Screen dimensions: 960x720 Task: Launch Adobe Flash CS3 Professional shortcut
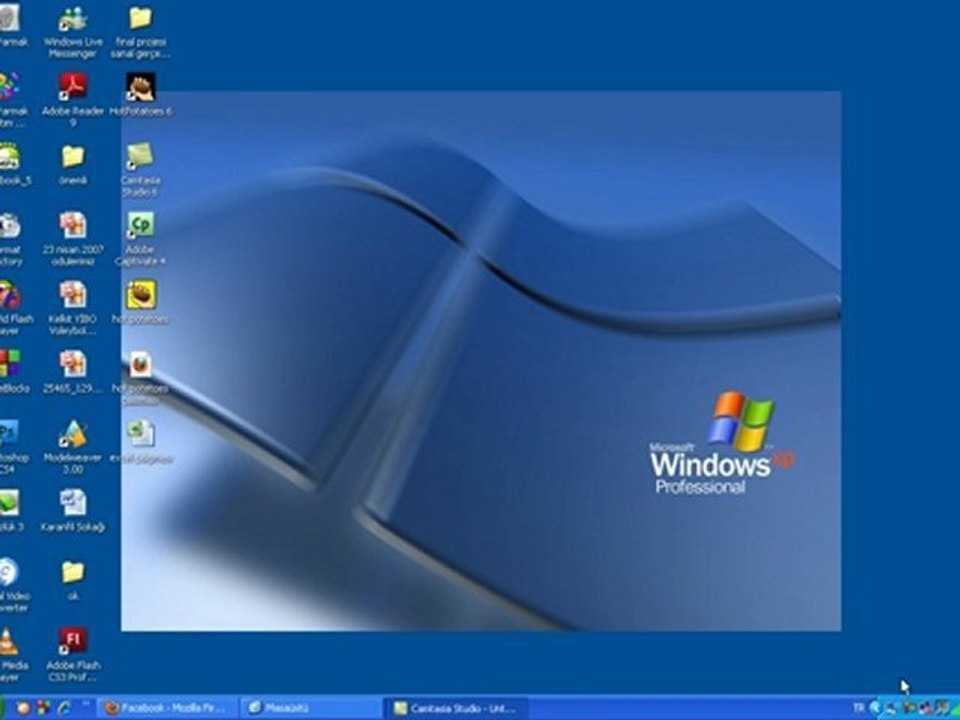73,654
